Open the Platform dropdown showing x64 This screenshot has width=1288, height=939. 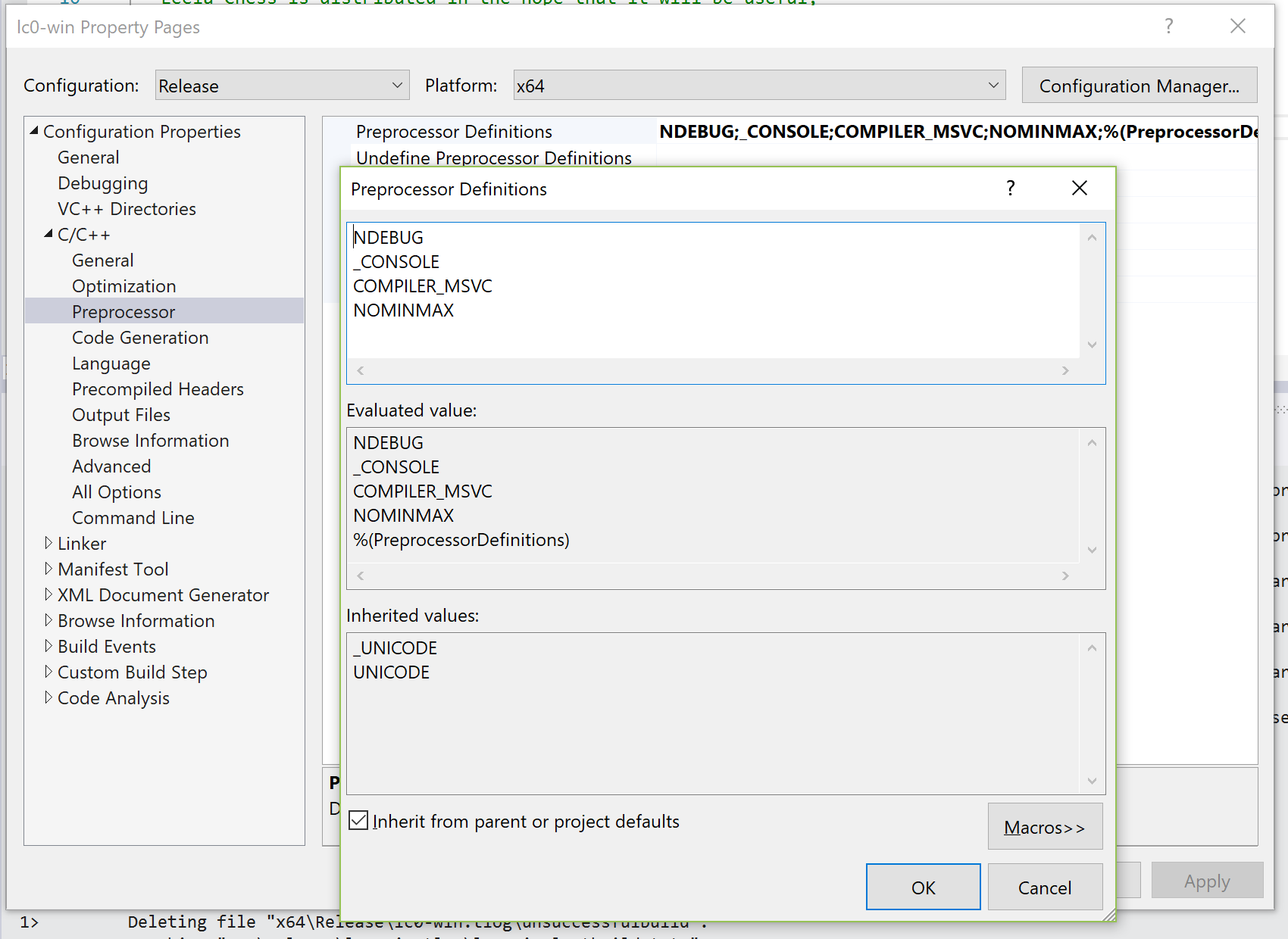point(993,85)
